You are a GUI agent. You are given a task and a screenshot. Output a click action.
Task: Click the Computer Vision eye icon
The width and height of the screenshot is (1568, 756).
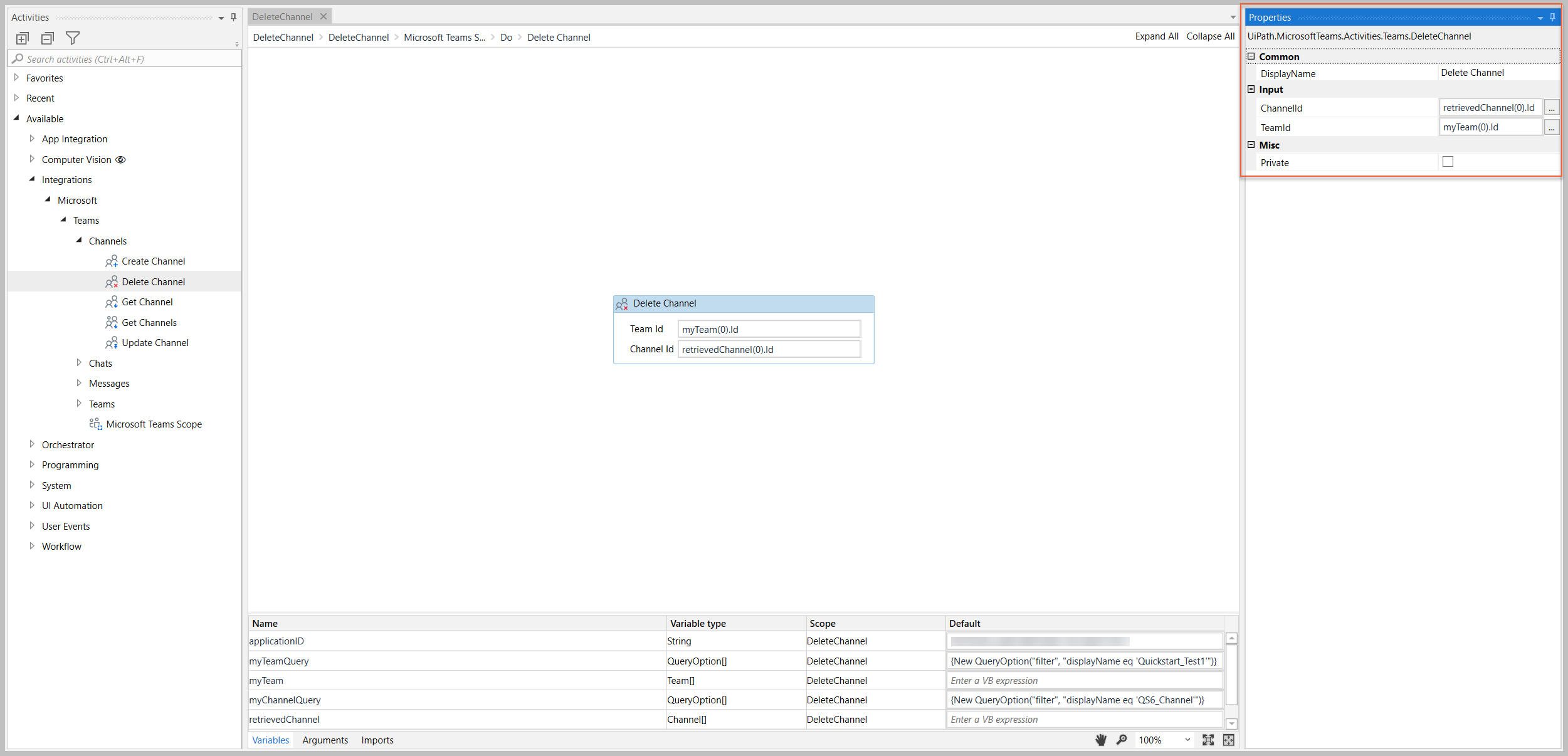[121, 160]
